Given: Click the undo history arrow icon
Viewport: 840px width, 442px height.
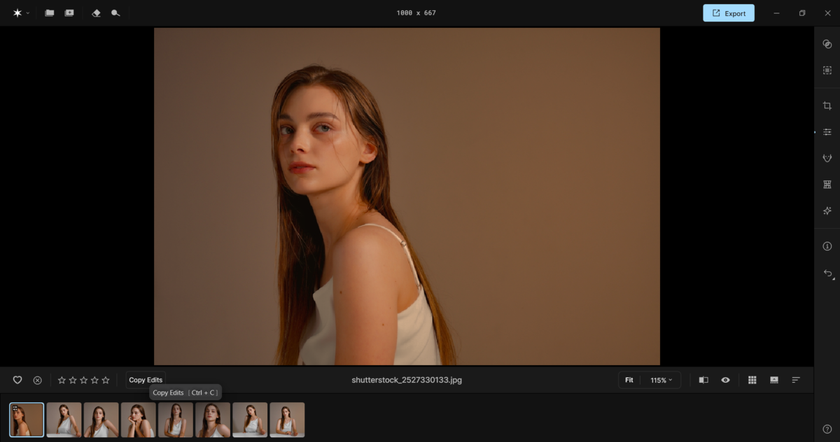Looking at the screenshot, I should pyautogui.click(x=827, y=274).
